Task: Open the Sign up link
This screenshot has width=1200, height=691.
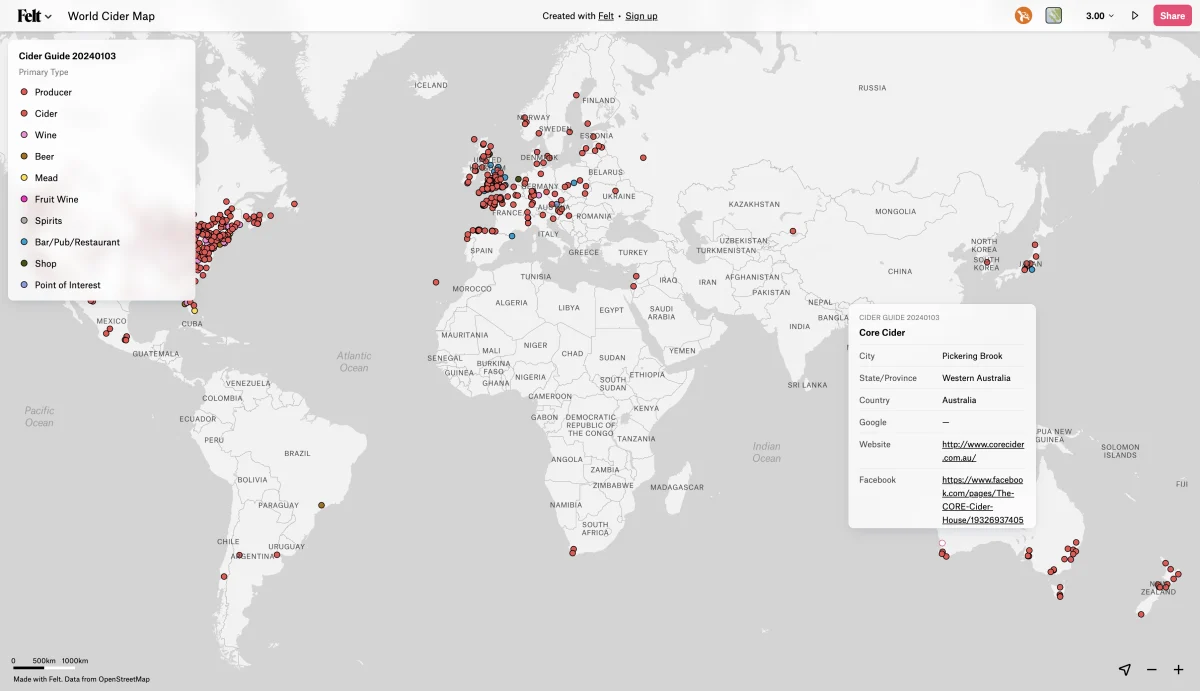Action: 641,16
